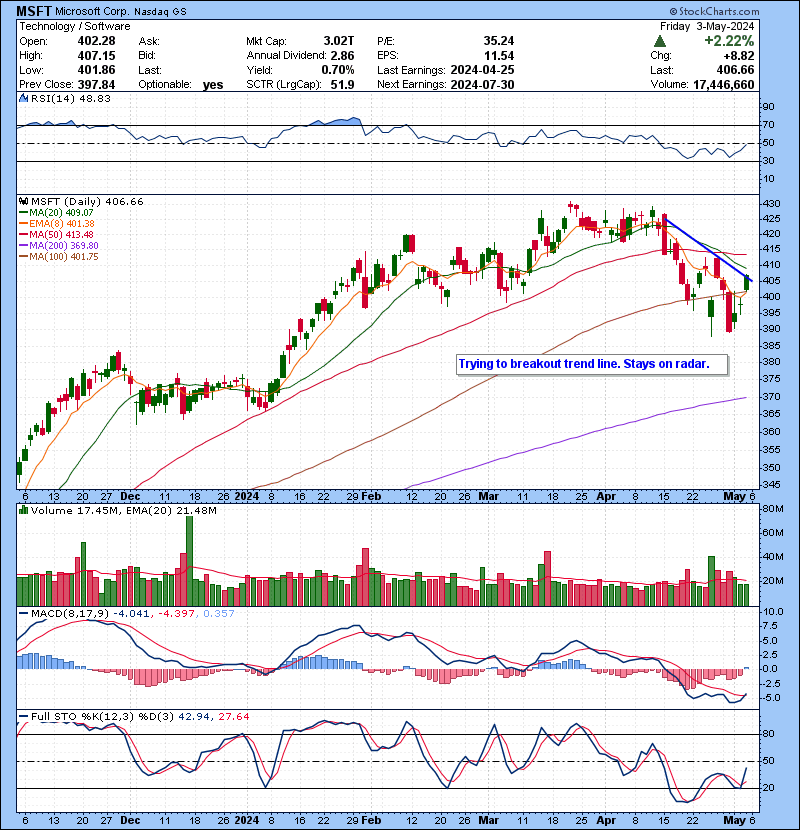Click the Annual Dividend value 2.86
Image resolution: width=800 pixels, height=830 pixels.
pos(342,56)
